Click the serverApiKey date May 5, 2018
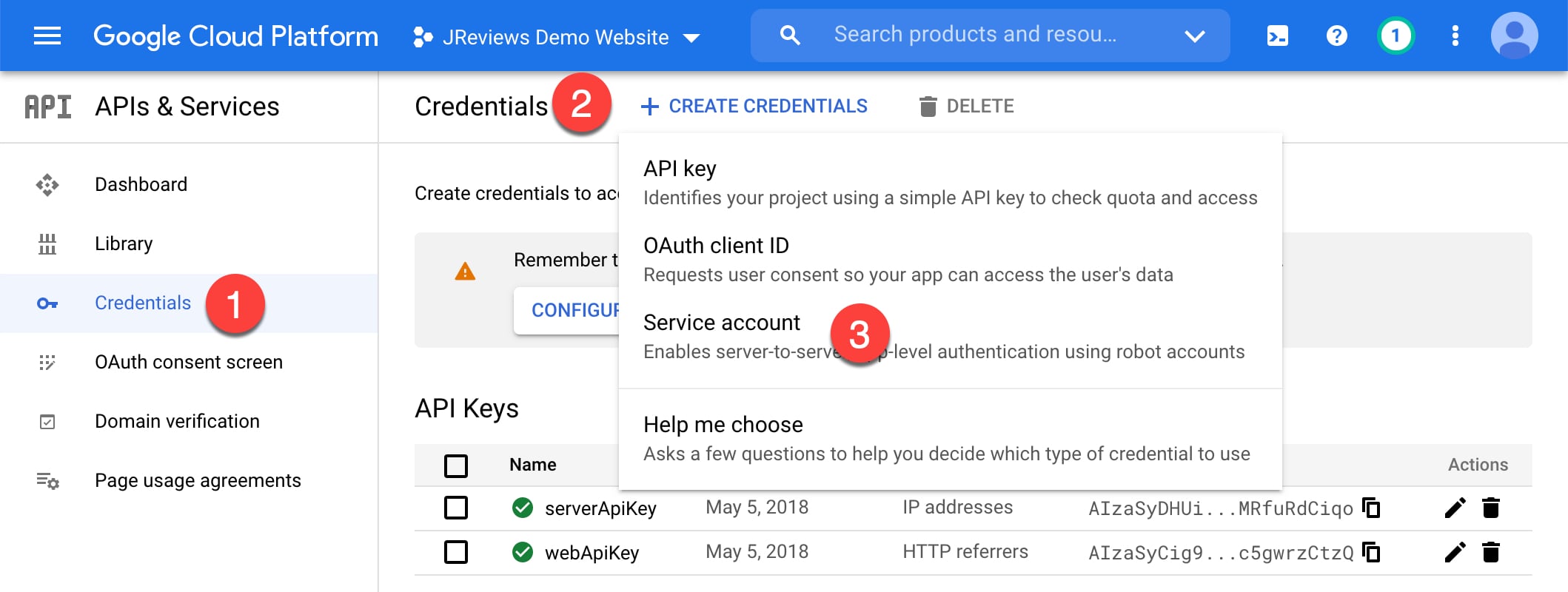The width and height of the screenshot is (1568, 592). [x=757, y=507]
